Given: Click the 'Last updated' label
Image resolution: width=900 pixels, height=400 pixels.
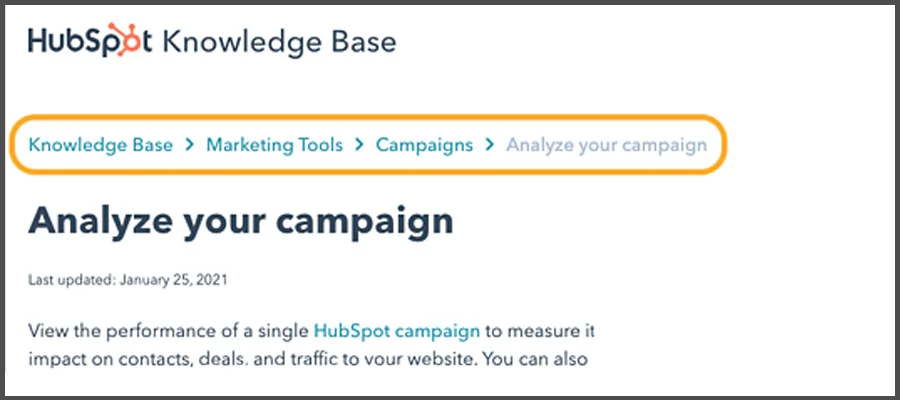Looking at the screenshot, I should [x=71, y=280].
